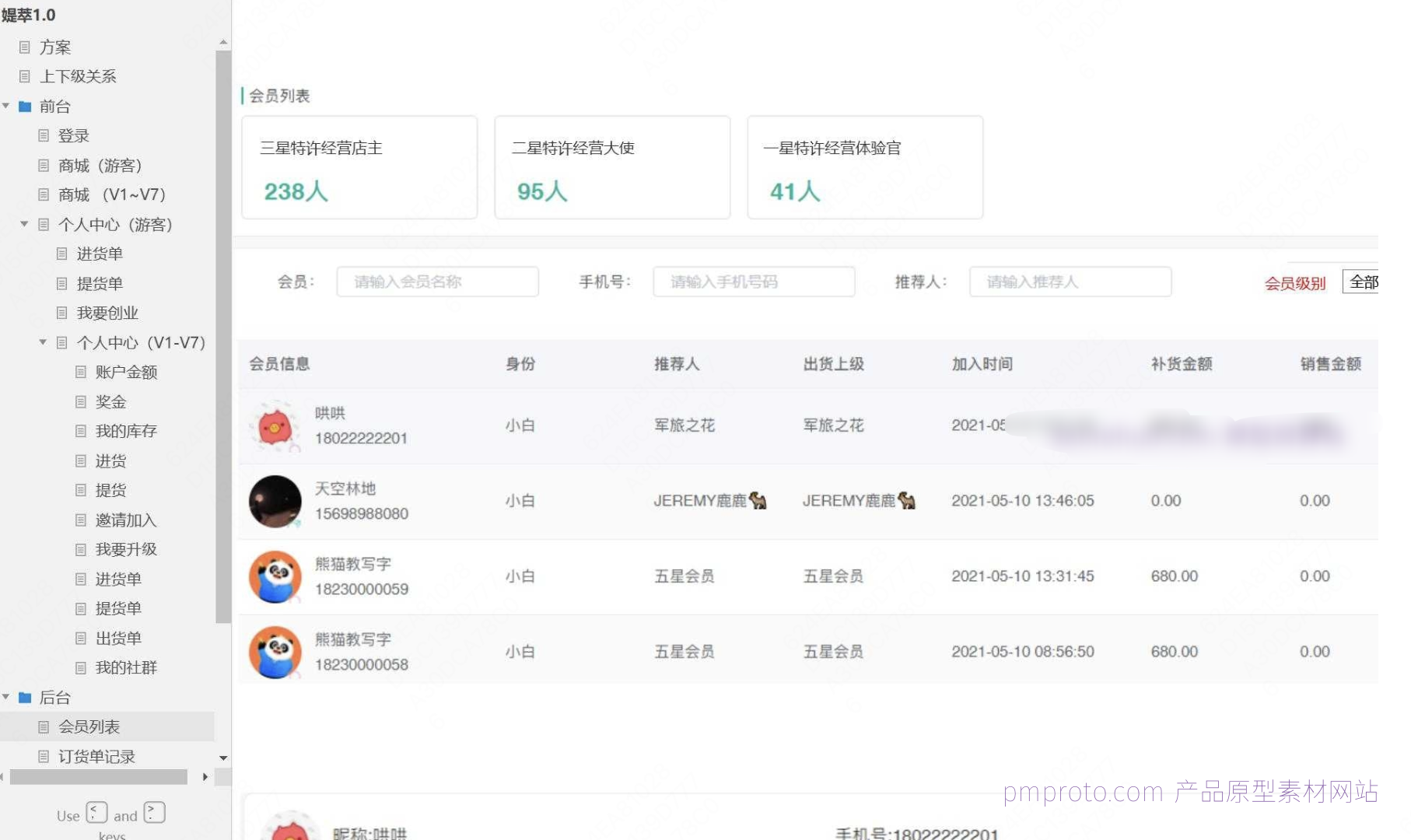Click sidebar horizontal scrollbar thumb
This screenshot has height=840, width=1411.
coord(98,776)
